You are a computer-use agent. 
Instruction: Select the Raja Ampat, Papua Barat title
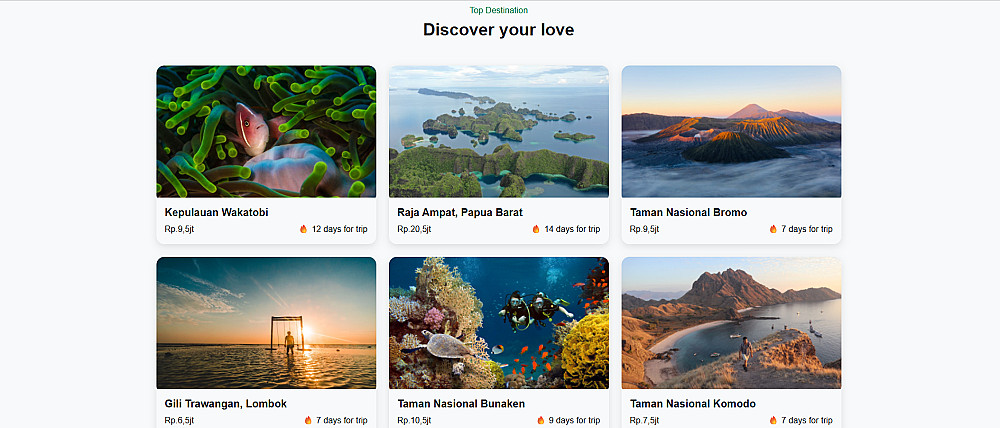(460, 212)
